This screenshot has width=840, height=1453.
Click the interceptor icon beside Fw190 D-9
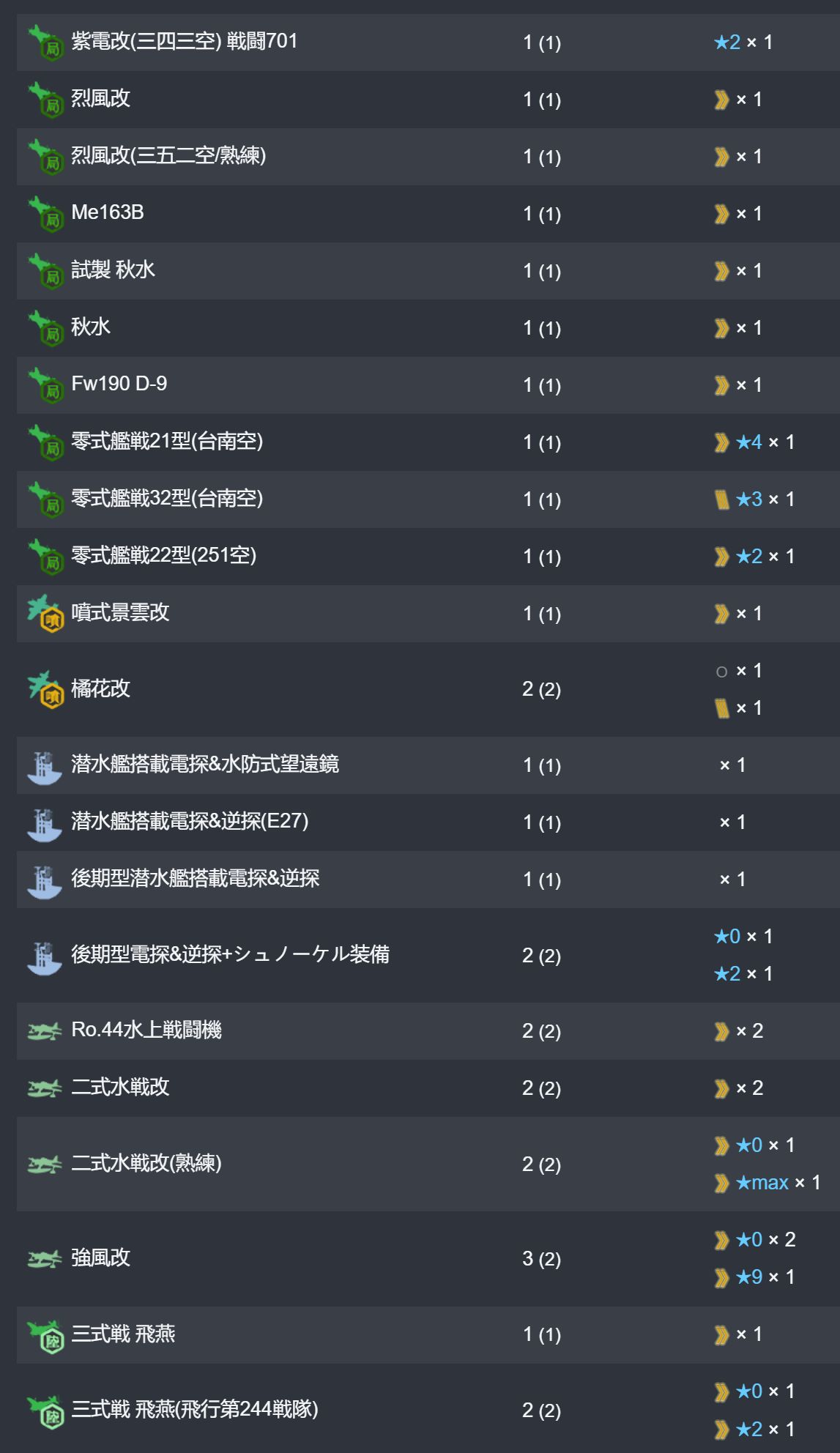45,384
